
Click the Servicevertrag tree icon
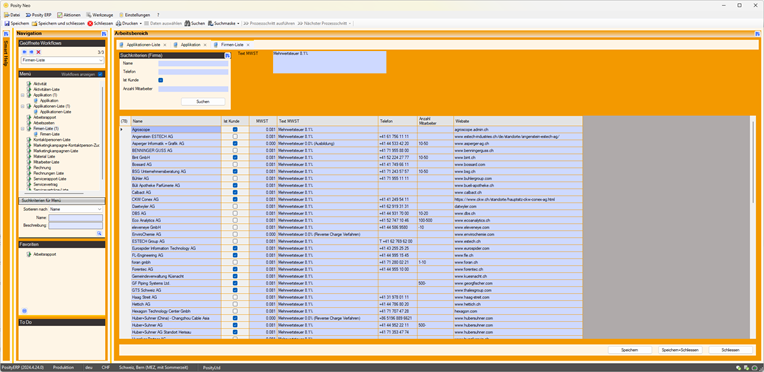(29, 184)
